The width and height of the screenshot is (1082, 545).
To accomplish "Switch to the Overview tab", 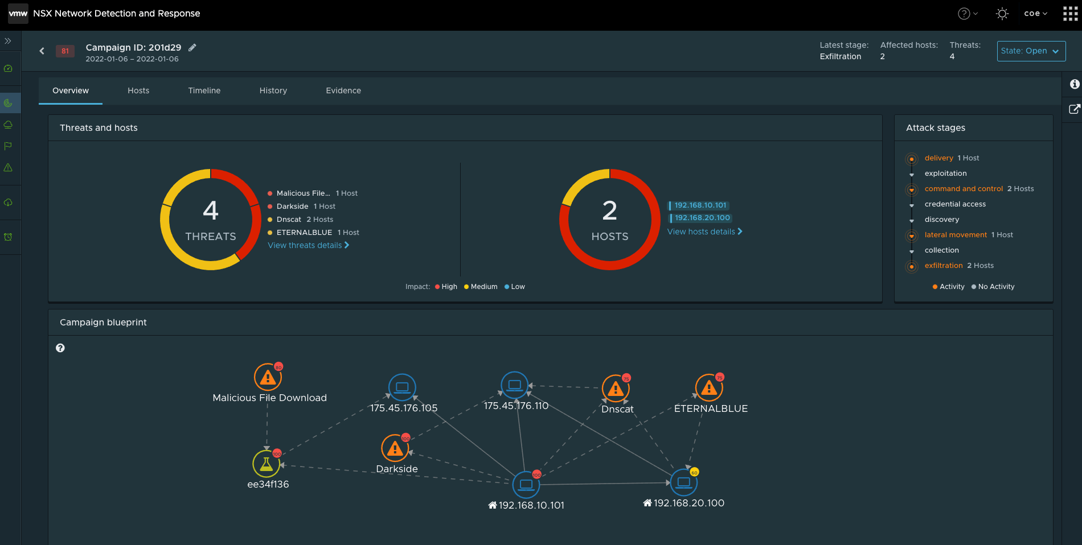I will tap(70, 90).
